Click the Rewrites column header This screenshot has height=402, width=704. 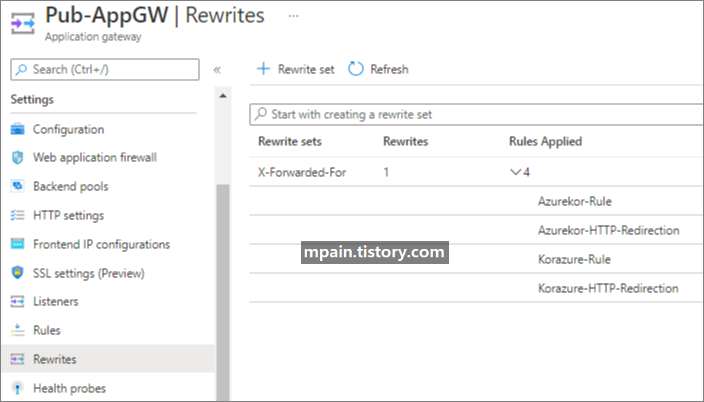405,141
